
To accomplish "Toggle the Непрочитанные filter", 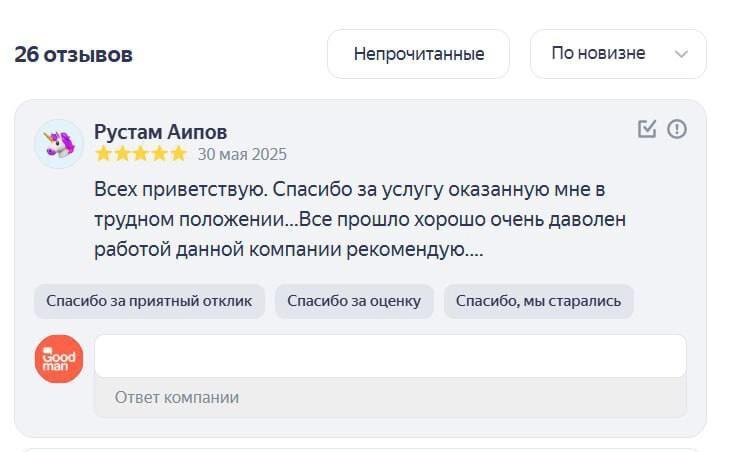I will pos(418,54).
